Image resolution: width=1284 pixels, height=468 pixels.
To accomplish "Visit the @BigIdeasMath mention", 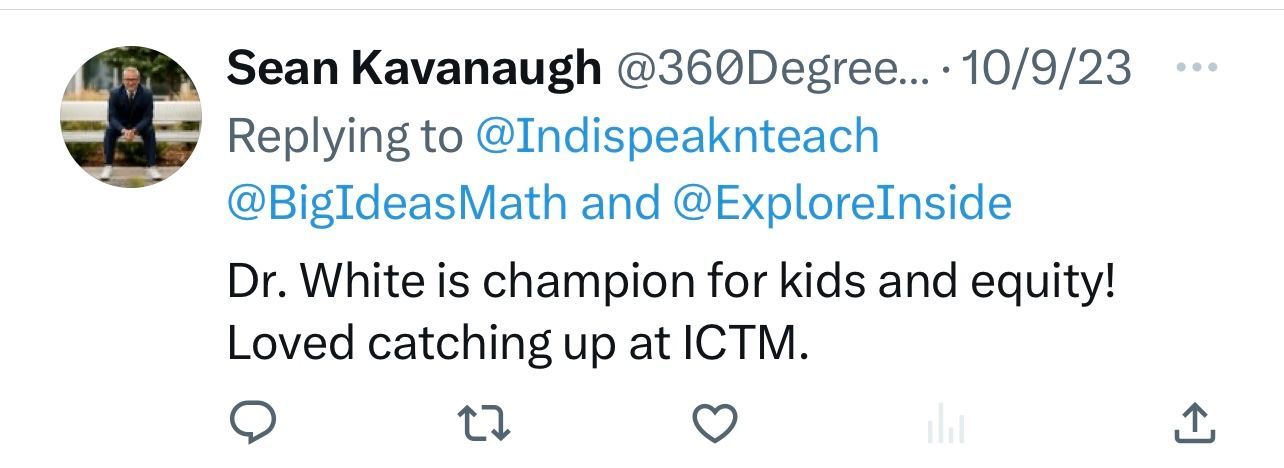I will 397,204.
